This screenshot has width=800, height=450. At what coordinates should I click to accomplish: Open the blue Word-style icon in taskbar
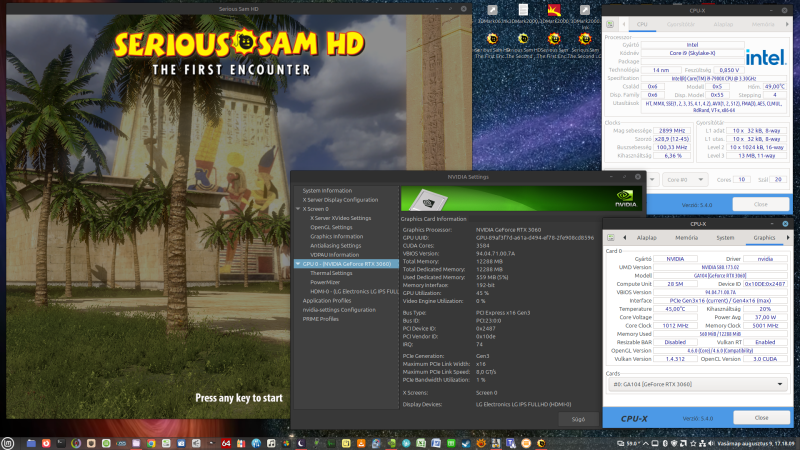436,443
